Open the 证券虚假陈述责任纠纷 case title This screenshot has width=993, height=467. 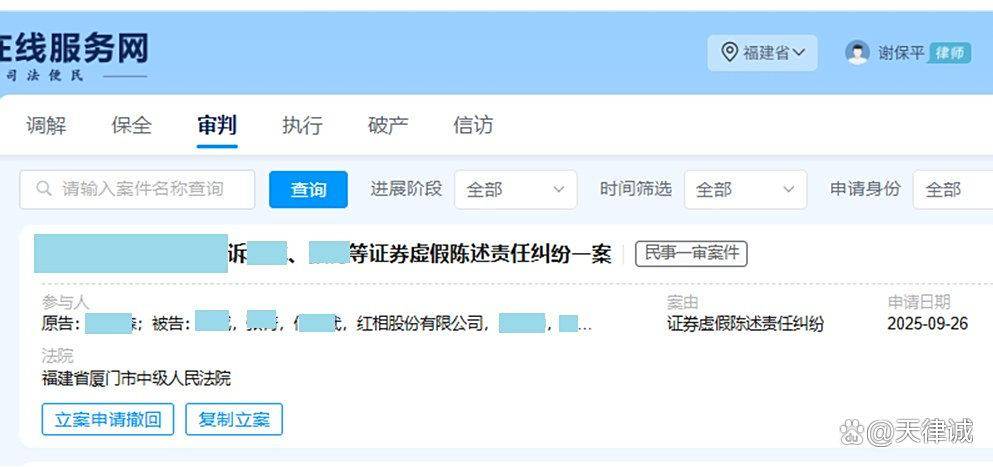click(x=480, y=254)
